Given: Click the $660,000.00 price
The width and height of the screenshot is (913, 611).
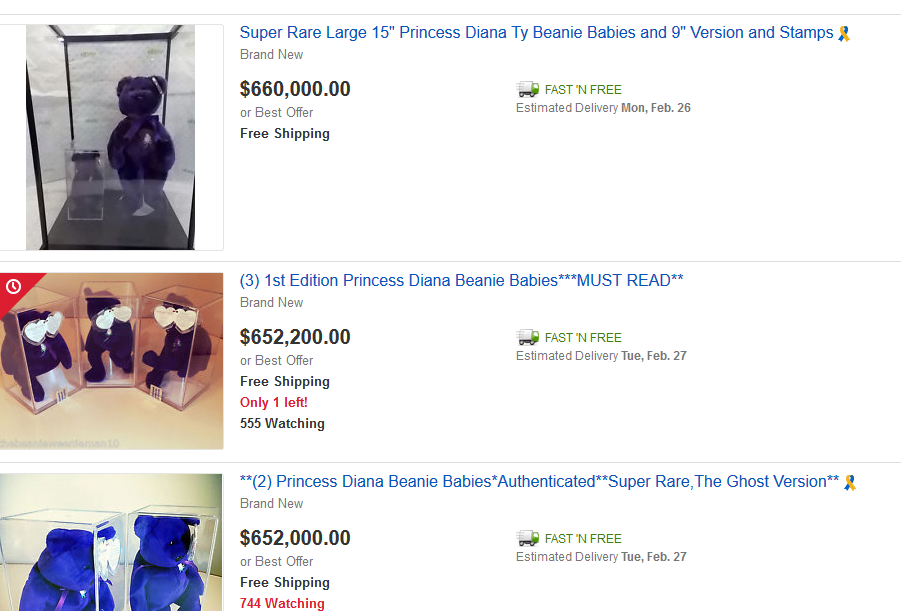Looking at the screenshot, I should pyautogui.click(x=295, y=89).
